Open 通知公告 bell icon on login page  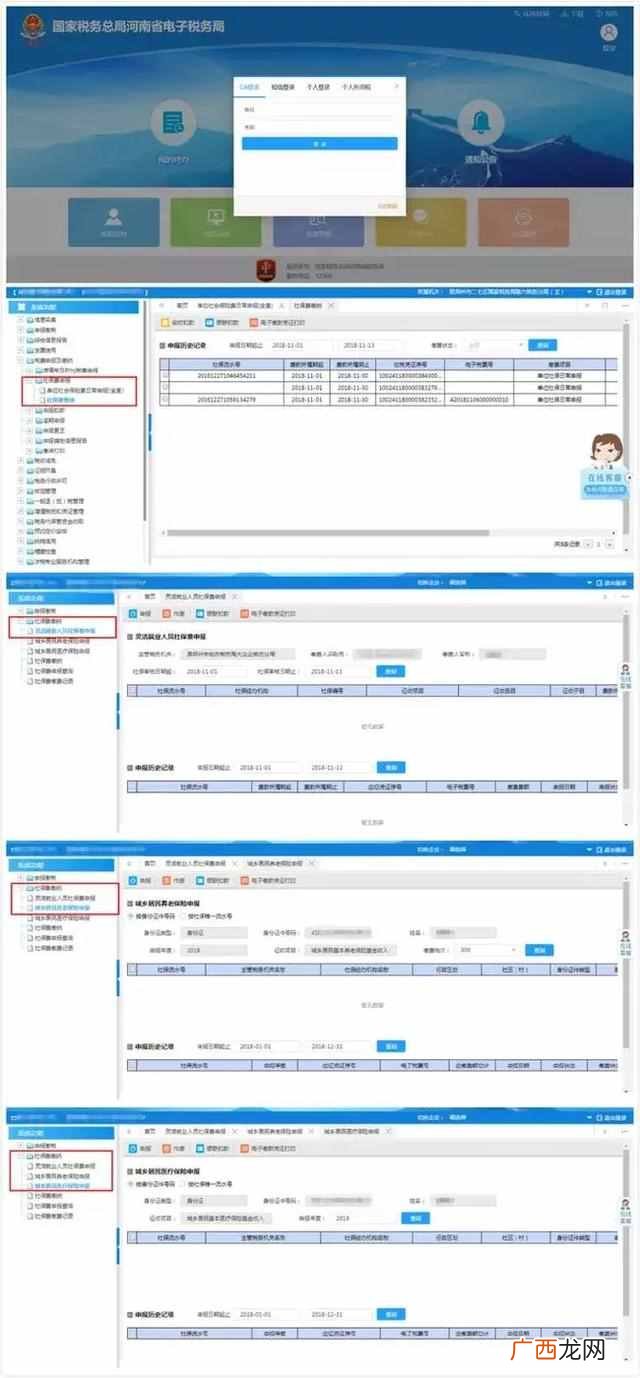(x=482, y=122)
